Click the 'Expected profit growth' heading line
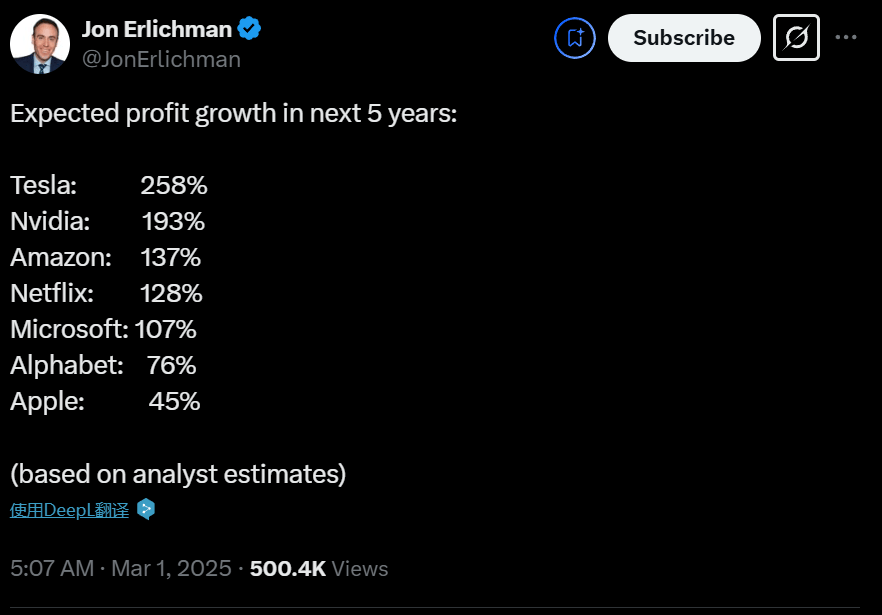882x615 pixels. [233, 113]
